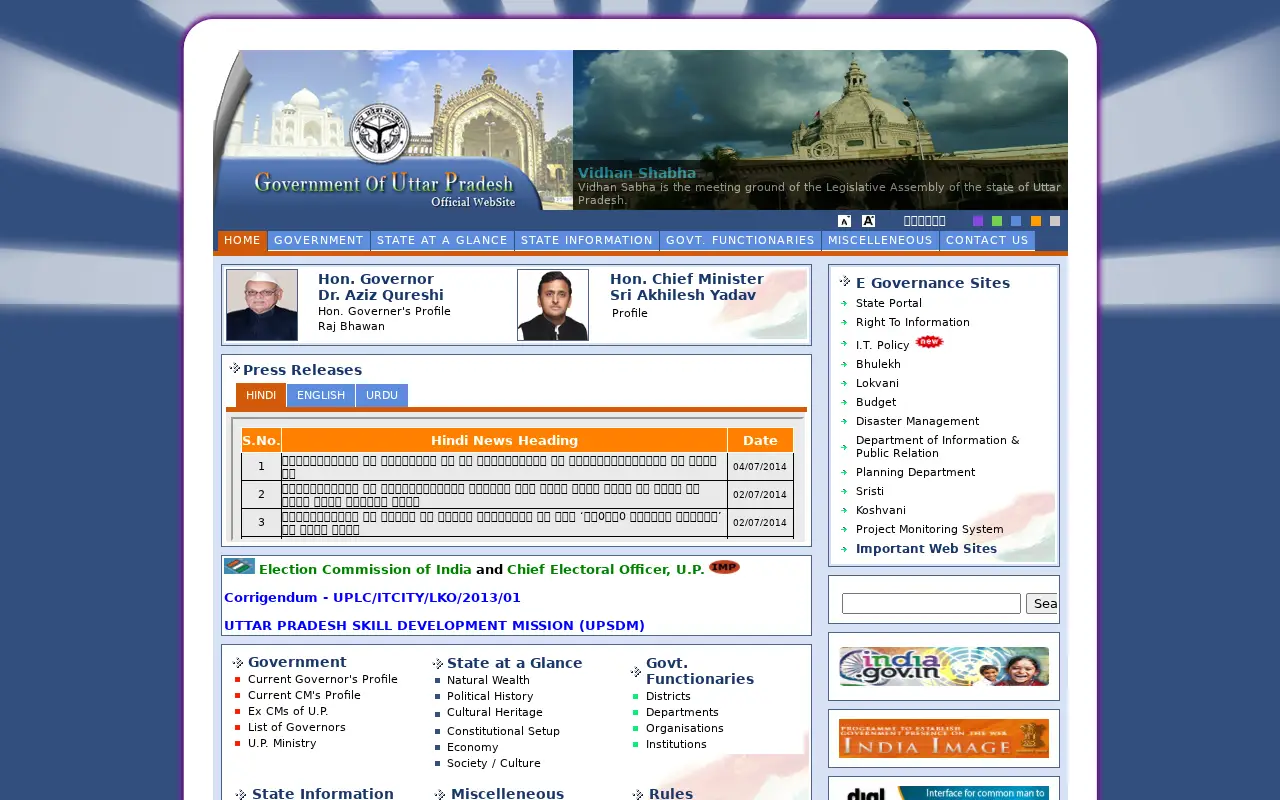Image resolution: width=1280 pixels, height=800 pixels.
Task: Open the Raj Bhawan link
Action: [351, 326]
